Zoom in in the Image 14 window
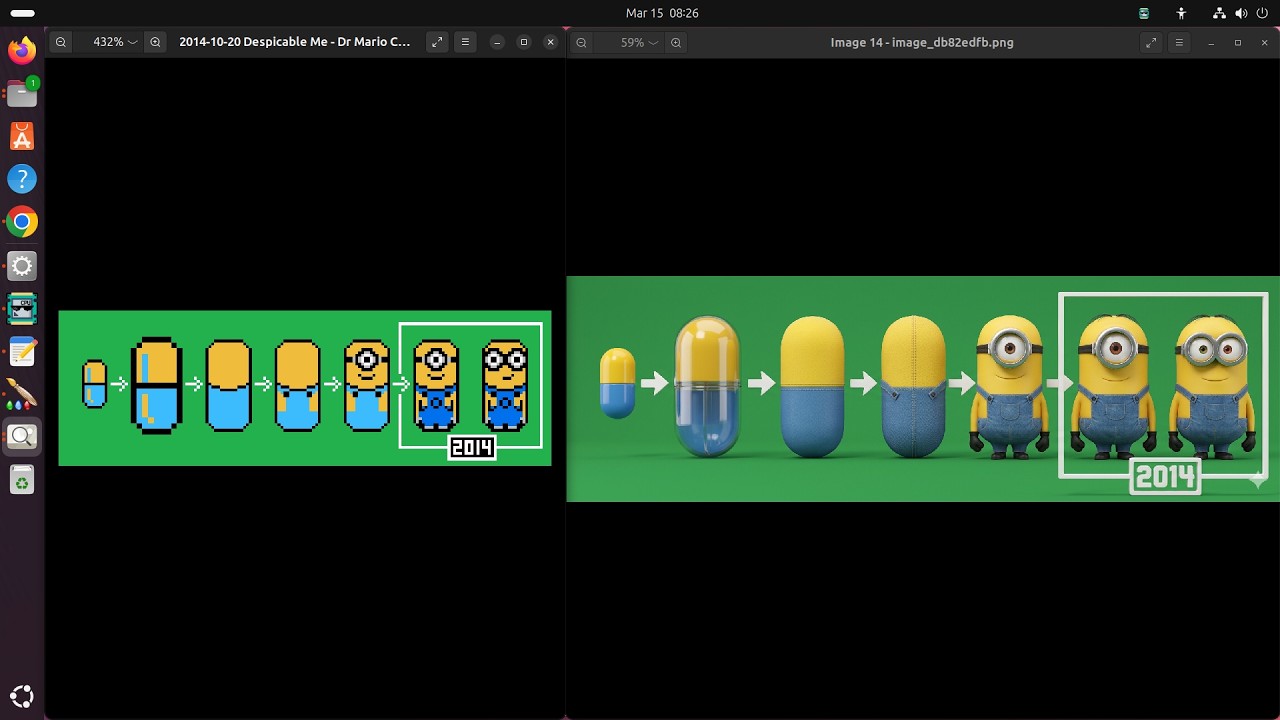This screenshot has height=720, width=1280. click(x=676, y=42)
